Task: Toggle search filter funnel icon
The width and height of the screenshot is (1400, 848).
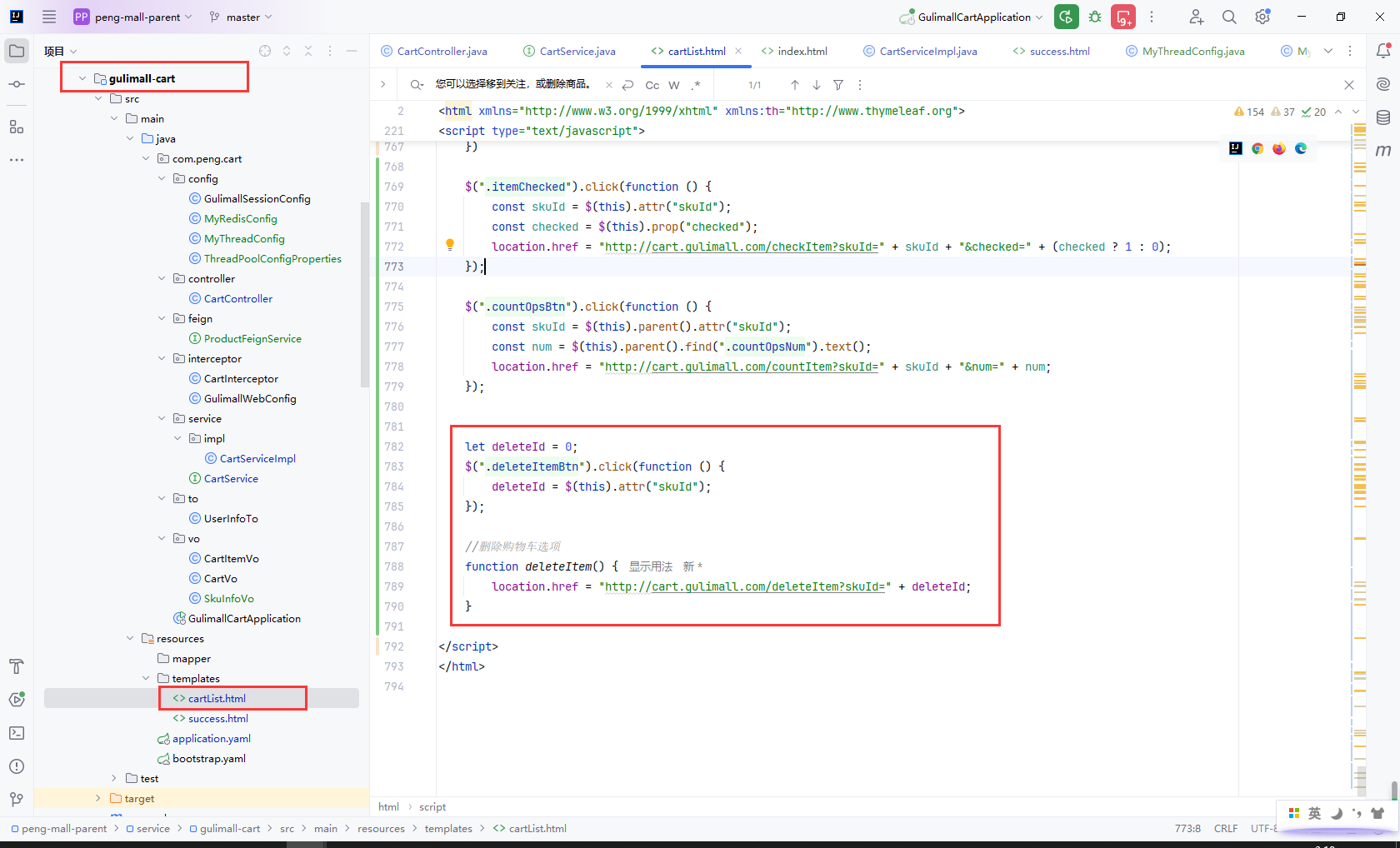Action: (838, 85)
